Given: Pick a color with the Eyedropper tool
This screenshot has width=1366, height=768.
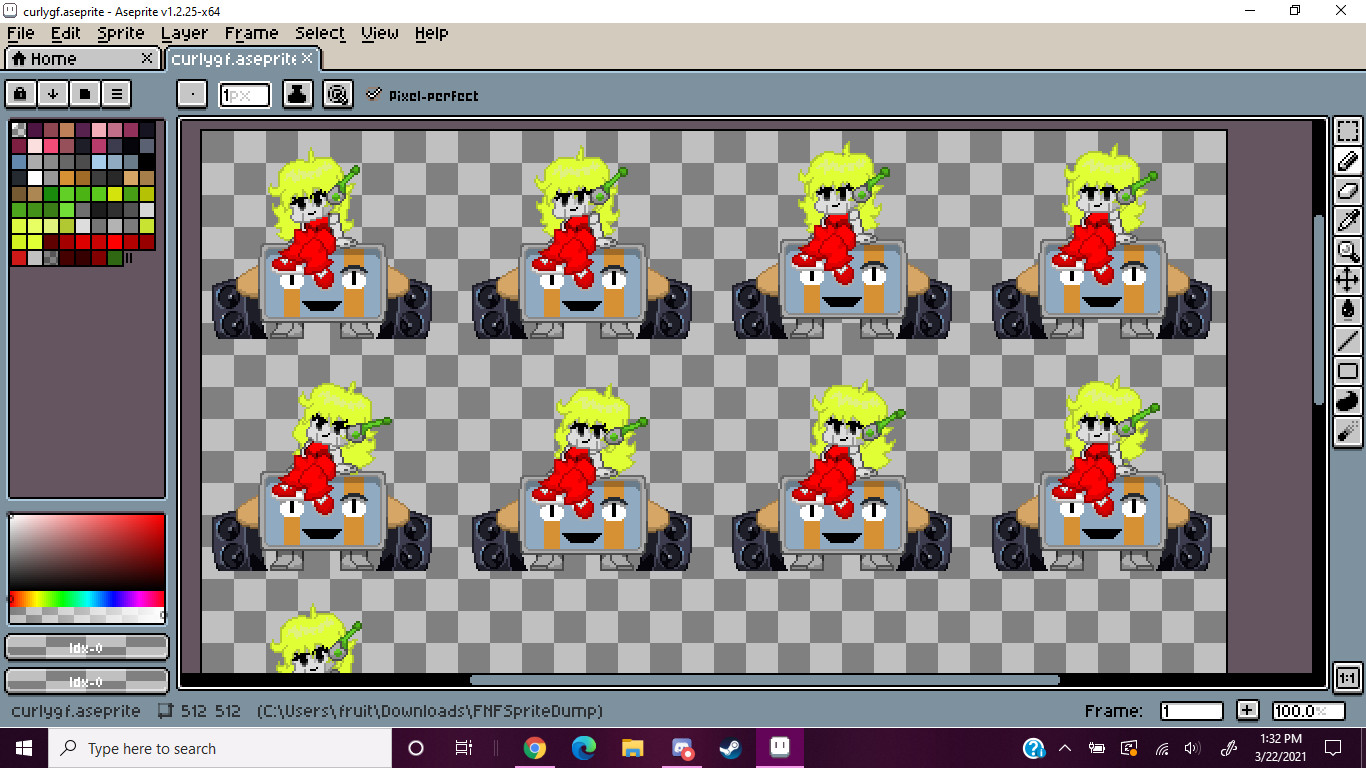Looking at the screenshot, I should pyautogui.click(x=1348, y=221).
